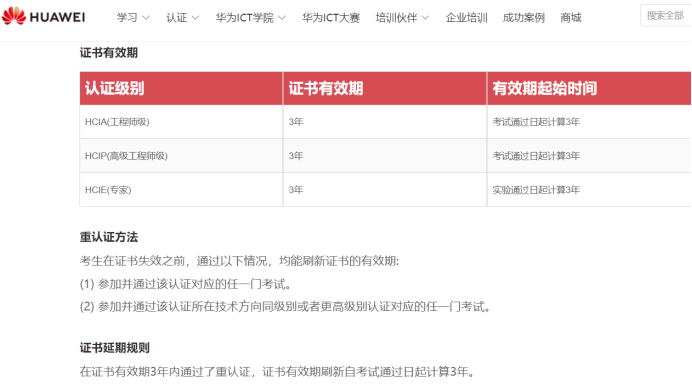
Task: Click the 证书有效期 column header
Action: click(385, 88)
